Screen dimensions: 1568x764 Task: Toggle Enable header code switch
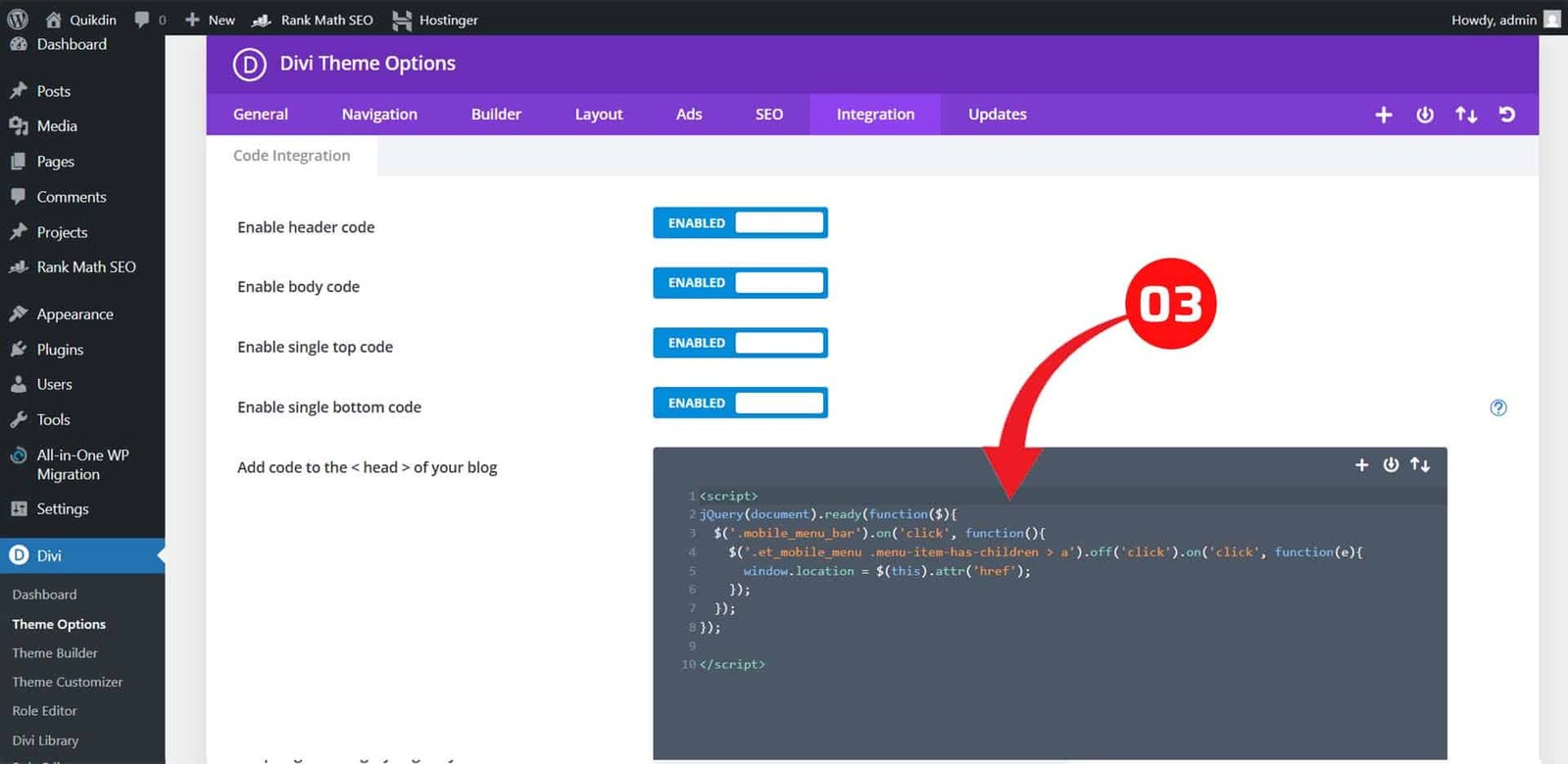coord(741,223)
